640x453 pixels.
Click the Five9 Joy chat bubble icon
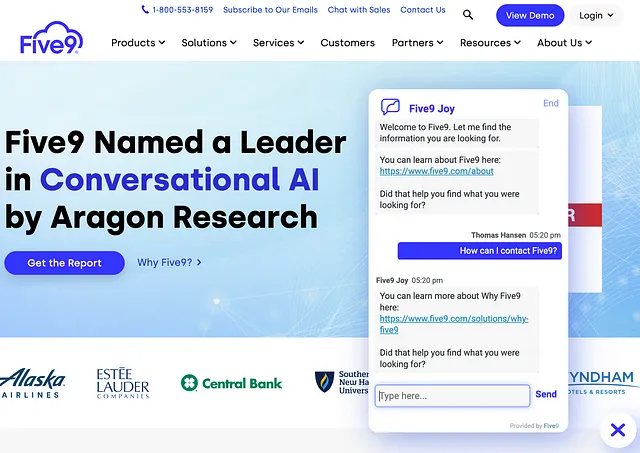[x=390, y=107]
